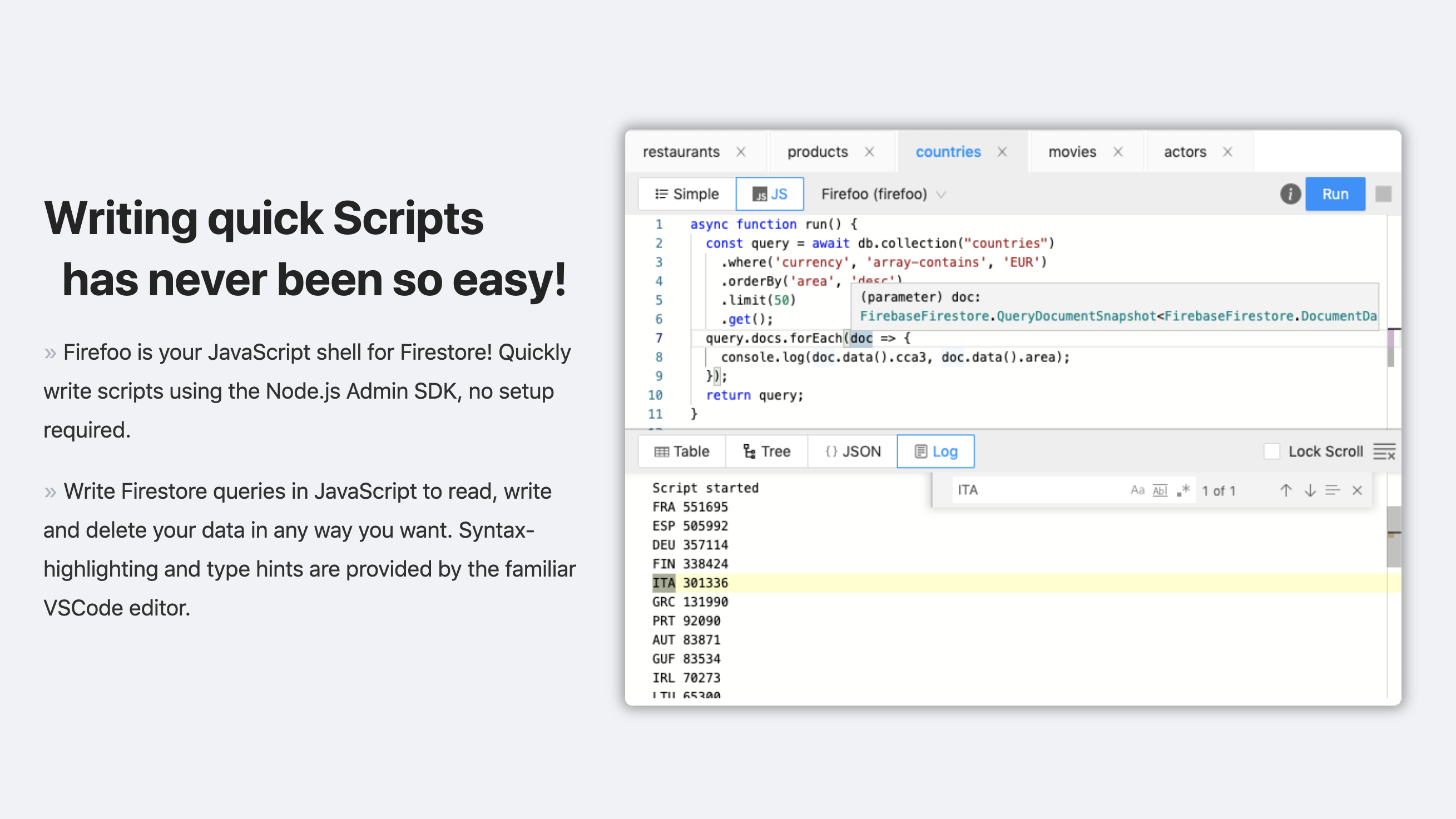Click the clear log icon
The image size is (1456, 819).
pyautogui.click(x=1384, y=451)
